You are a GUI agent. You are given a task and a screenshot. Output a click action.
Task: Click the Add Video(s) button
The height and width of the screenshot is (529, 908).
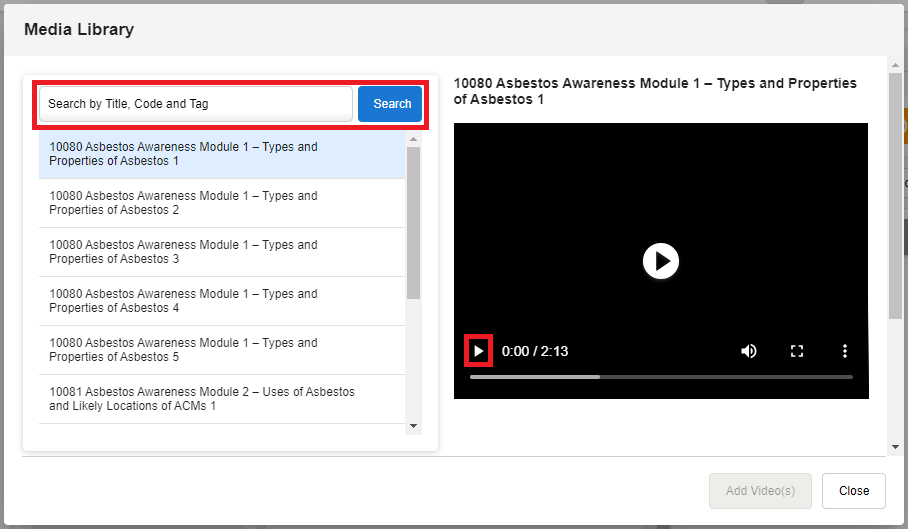point(760,491)
